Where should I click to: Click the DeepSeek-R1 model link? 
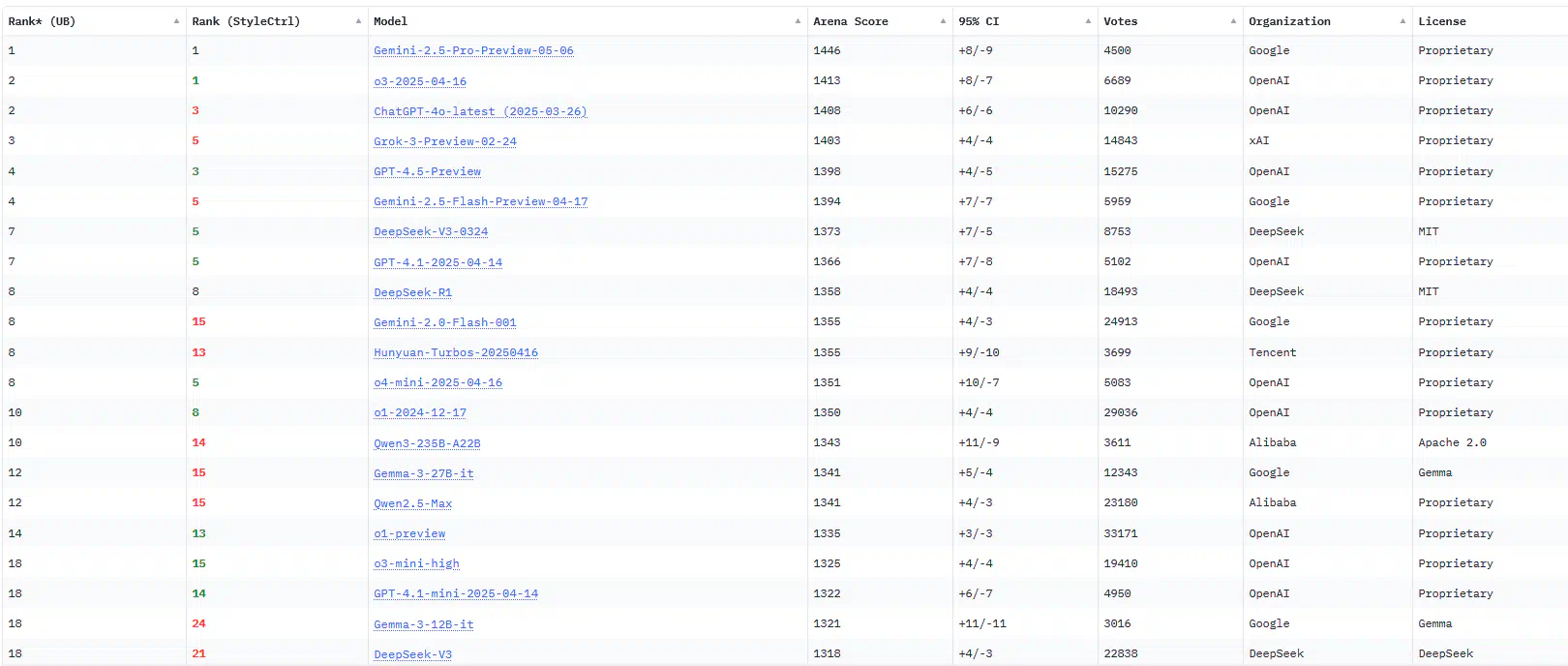click(412, 292)
